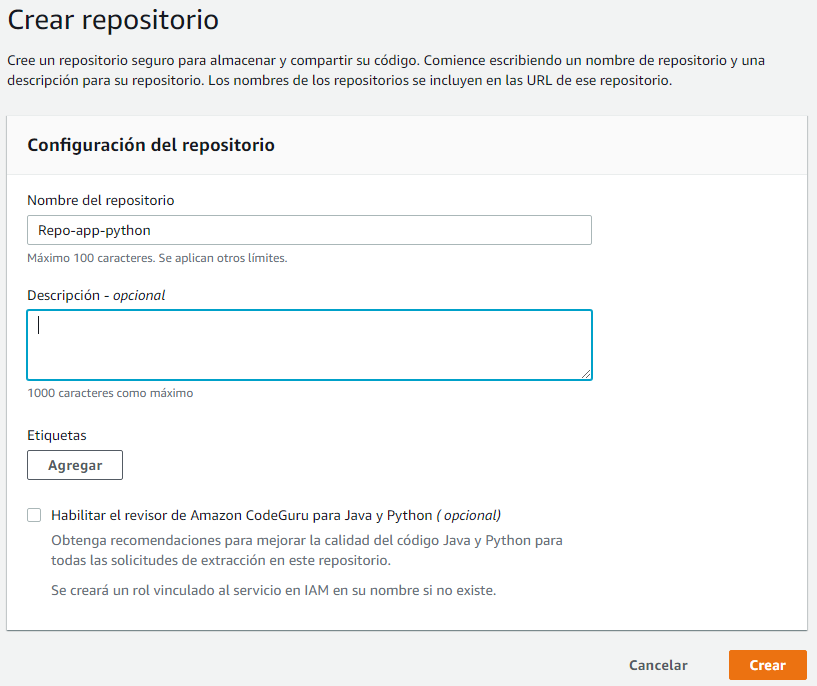817x686 pixels.
Task: Enable the Amazon CodeGuru reviewer checkbox
Action: pos(34,515)
